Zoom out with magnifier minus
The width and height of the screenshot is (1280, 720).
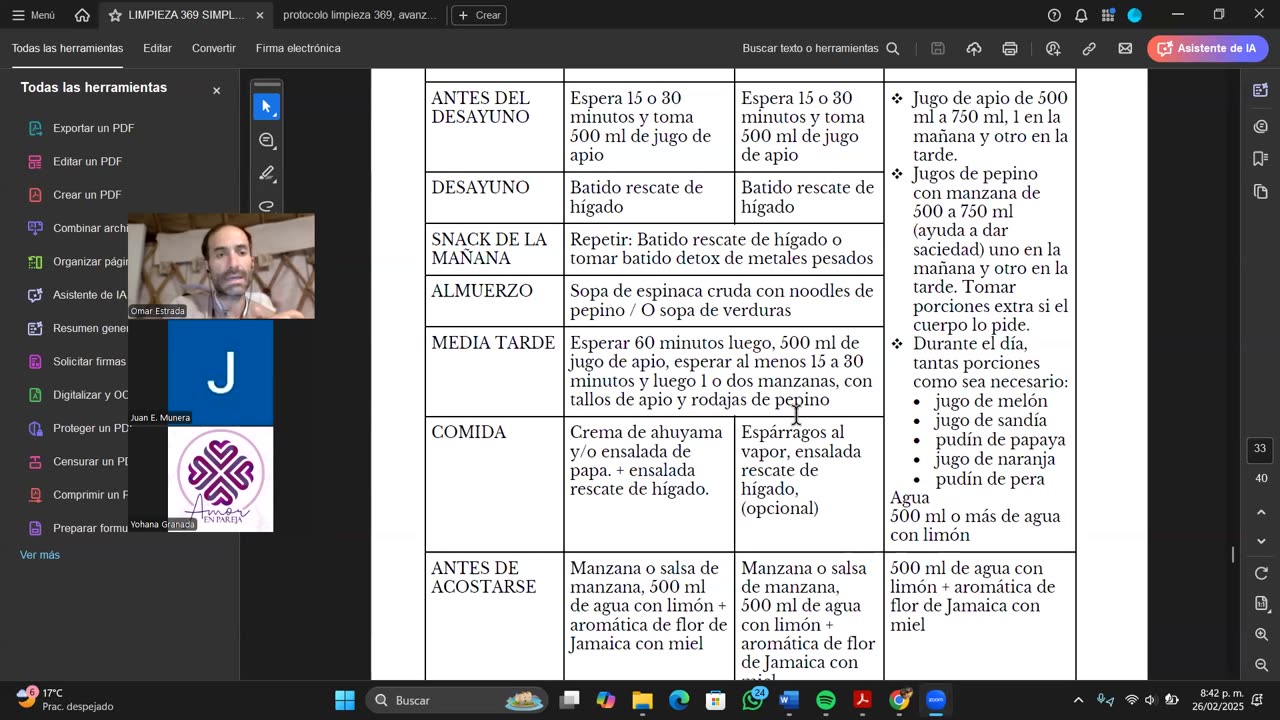1261,665
